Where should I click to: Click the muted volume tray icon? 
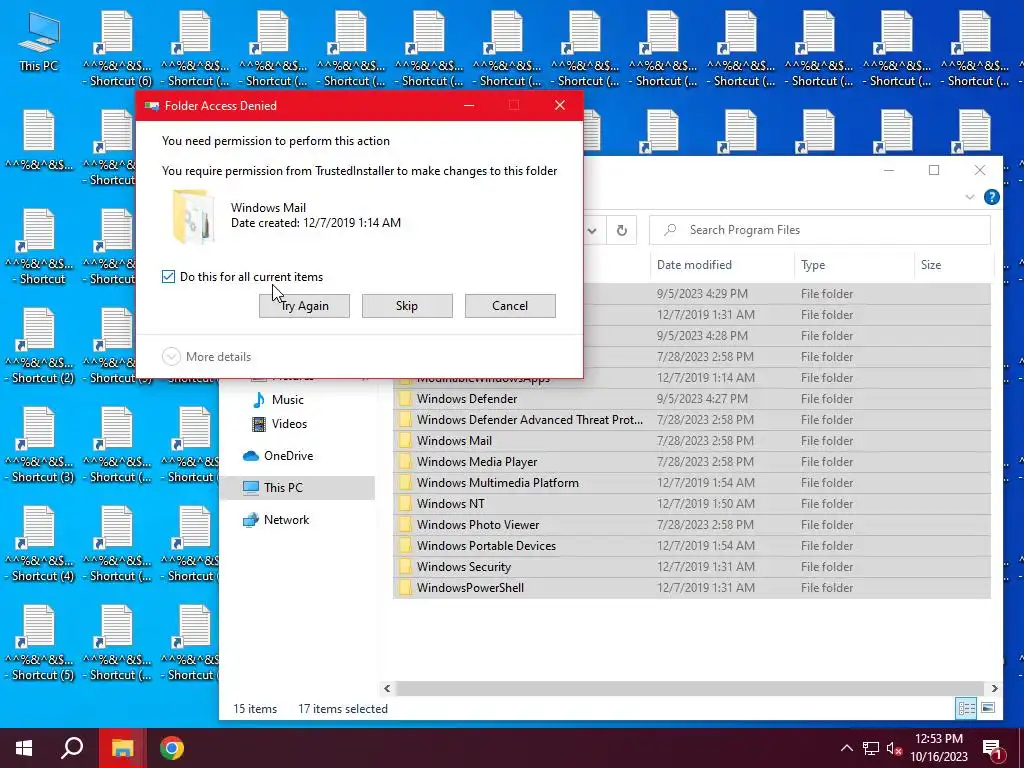click(895, 748)
